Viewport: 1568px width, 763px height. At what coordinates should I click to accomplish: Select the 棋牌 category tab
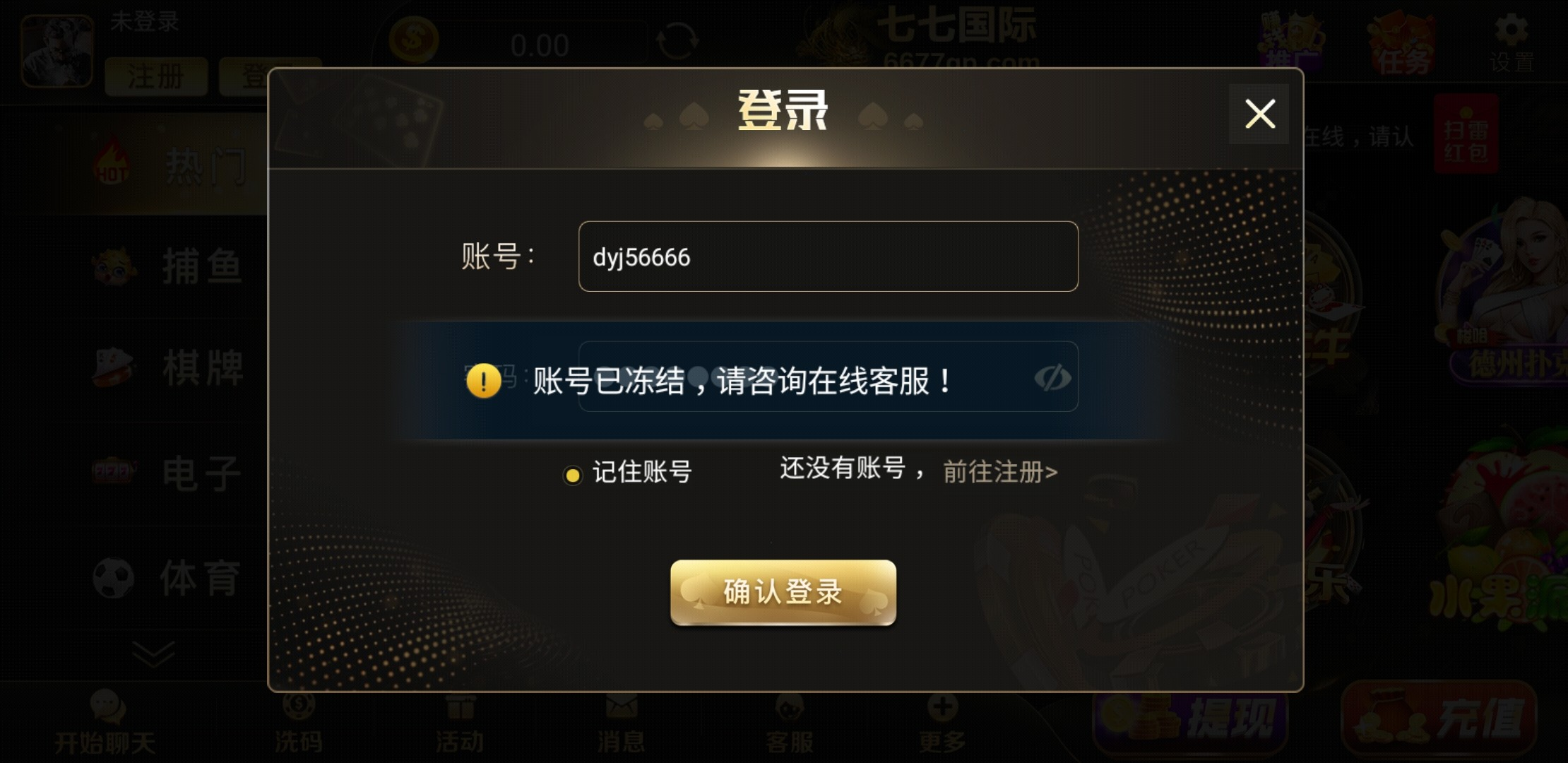tap(168, 368)
